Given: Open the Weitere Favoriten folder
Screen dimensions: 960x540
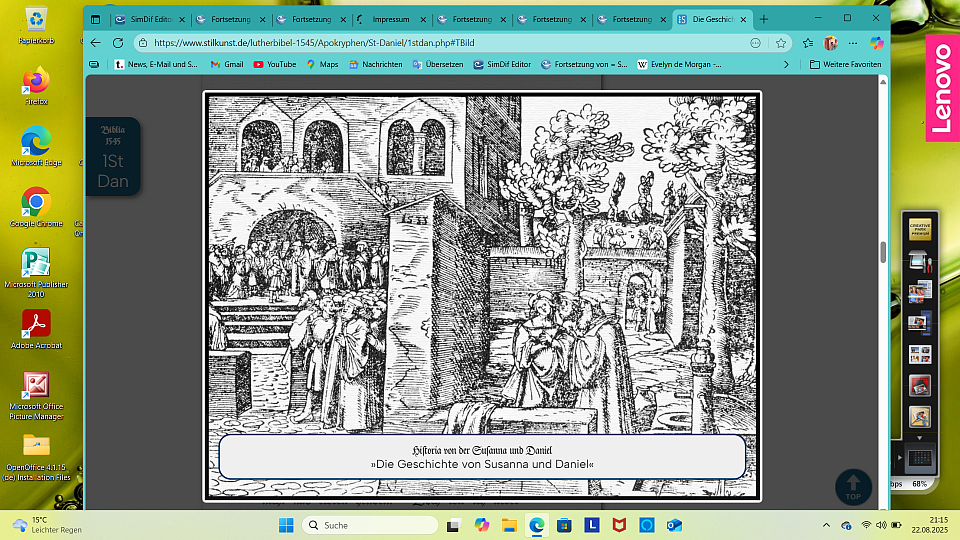Looking at the screenshot, I should coord(846,64).
